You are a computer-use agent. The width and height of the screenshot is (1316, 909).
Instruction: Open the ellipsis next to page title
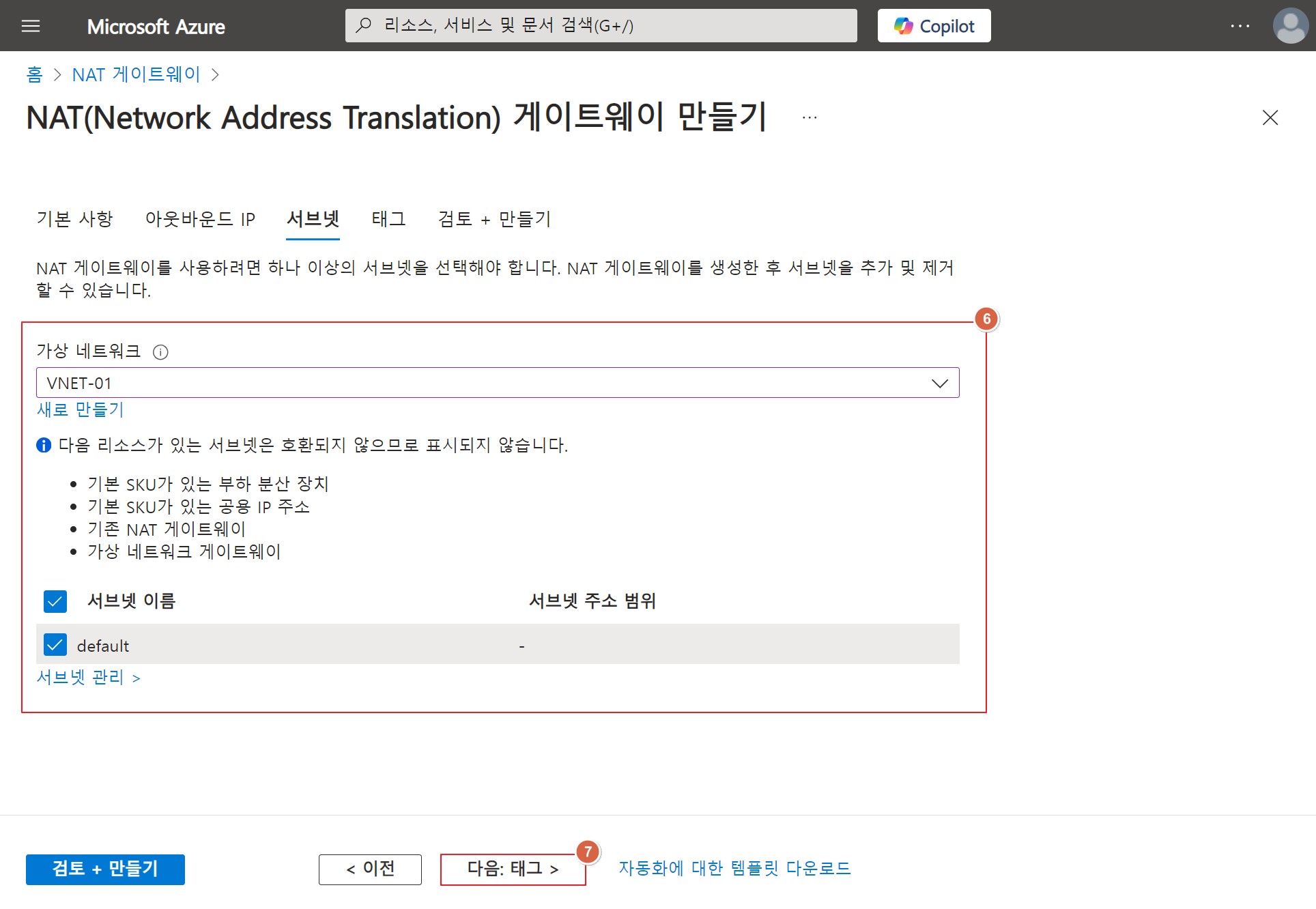click(810, 117)
